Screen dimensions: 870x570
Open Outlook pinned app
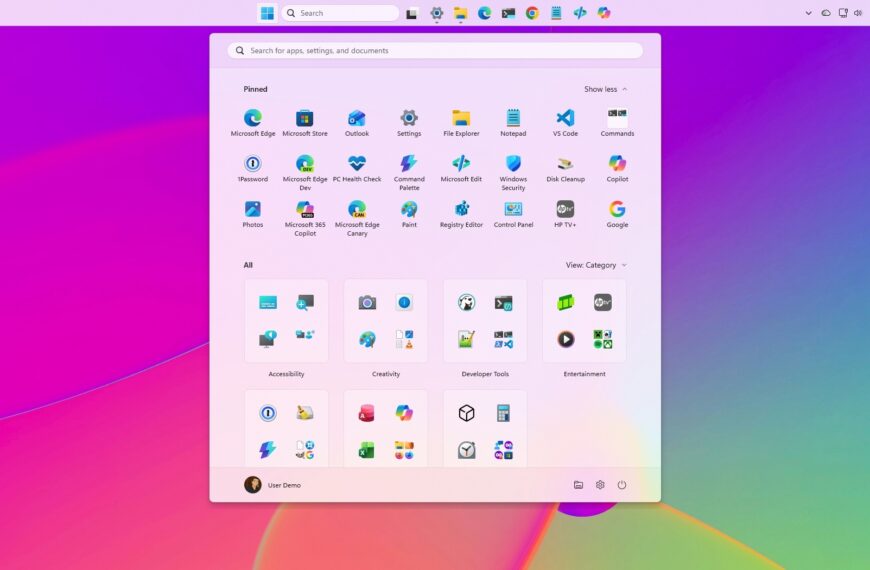coord(357,123)
